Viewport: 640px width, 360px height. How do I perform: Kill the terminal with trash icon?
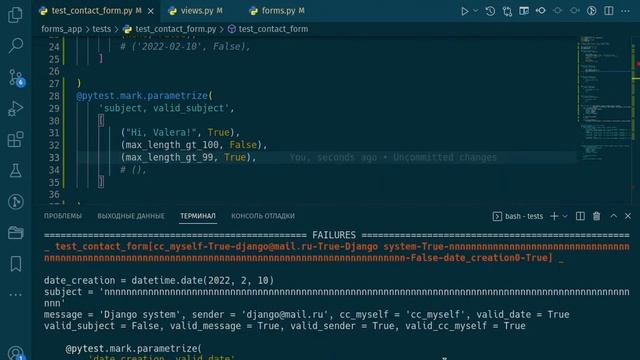(x=597, y=216)
